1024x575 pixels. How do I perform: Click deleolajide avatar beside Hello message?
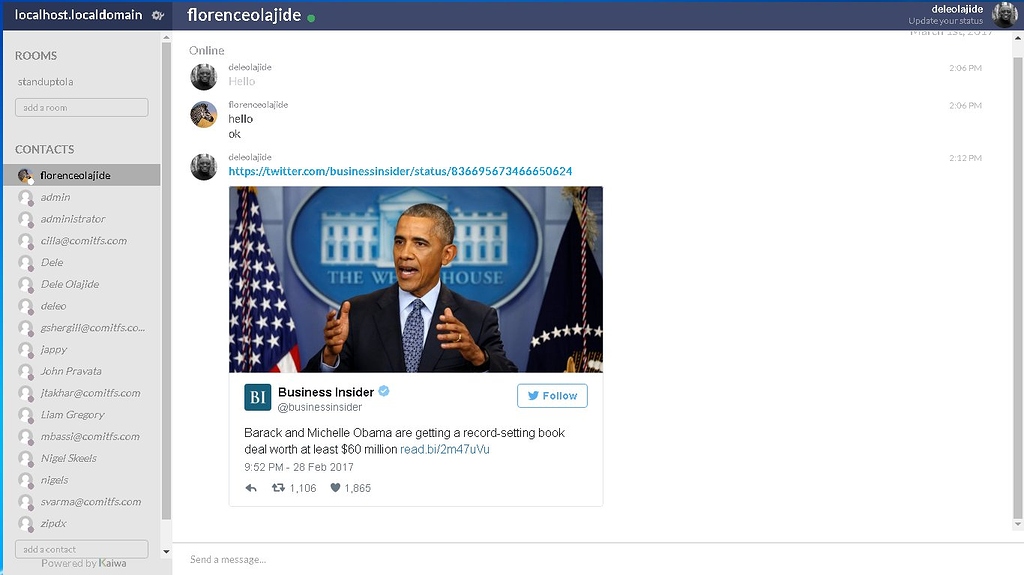(203, 77)
